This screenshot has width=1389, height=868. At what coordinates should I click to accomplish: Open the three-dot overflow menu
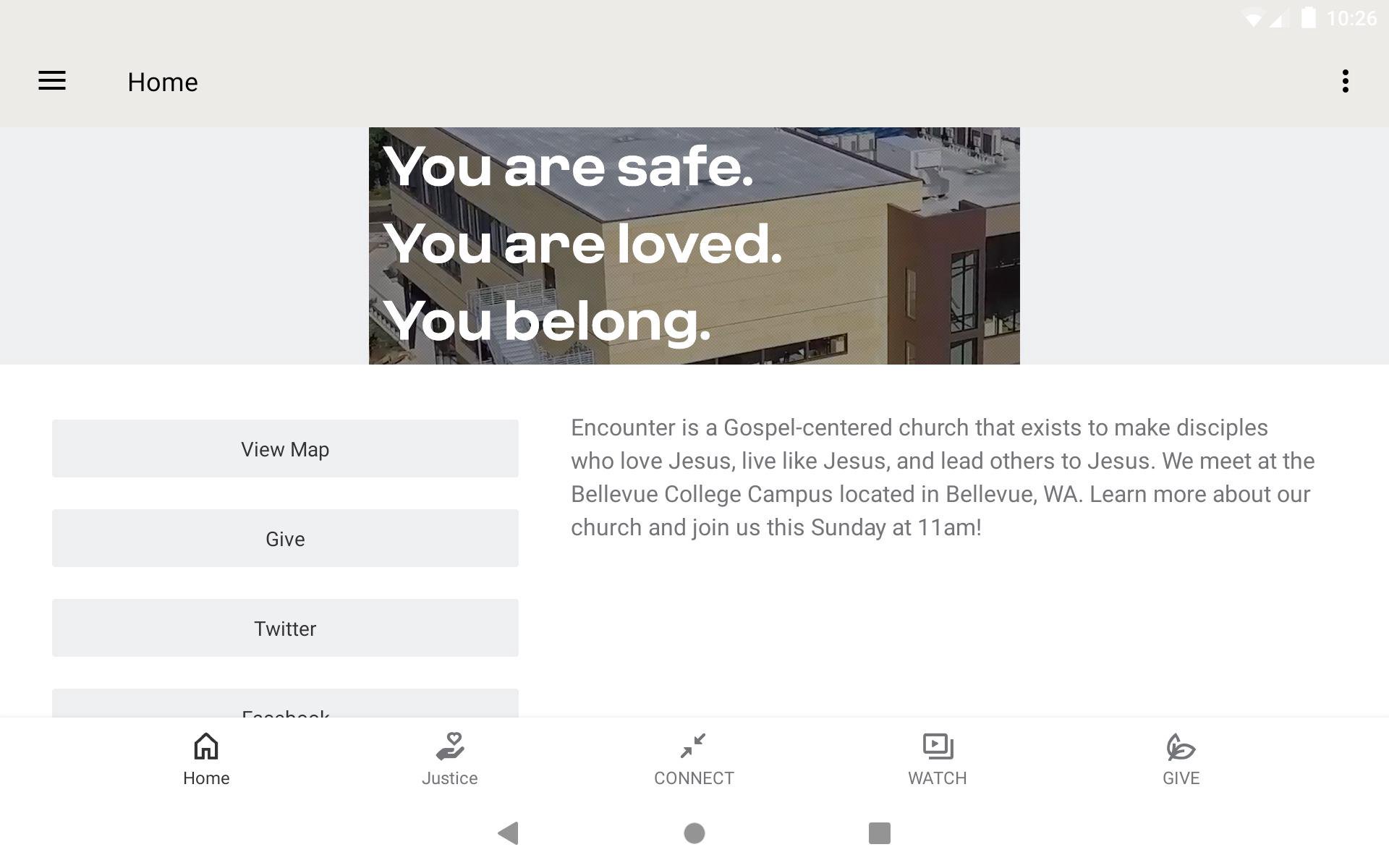tap(1345, 81)
